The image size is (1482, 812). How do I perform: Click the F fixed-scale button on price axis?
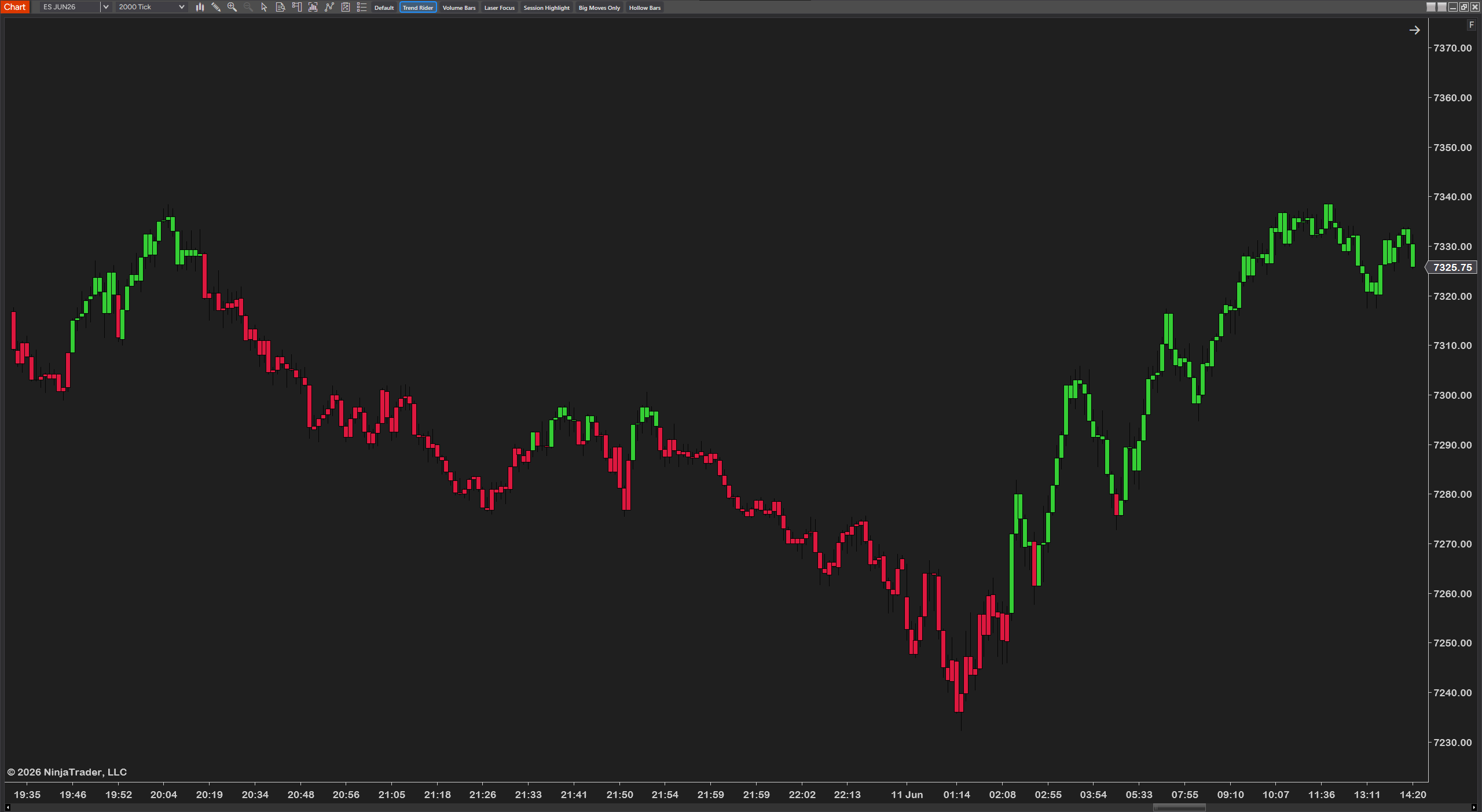1472,25
